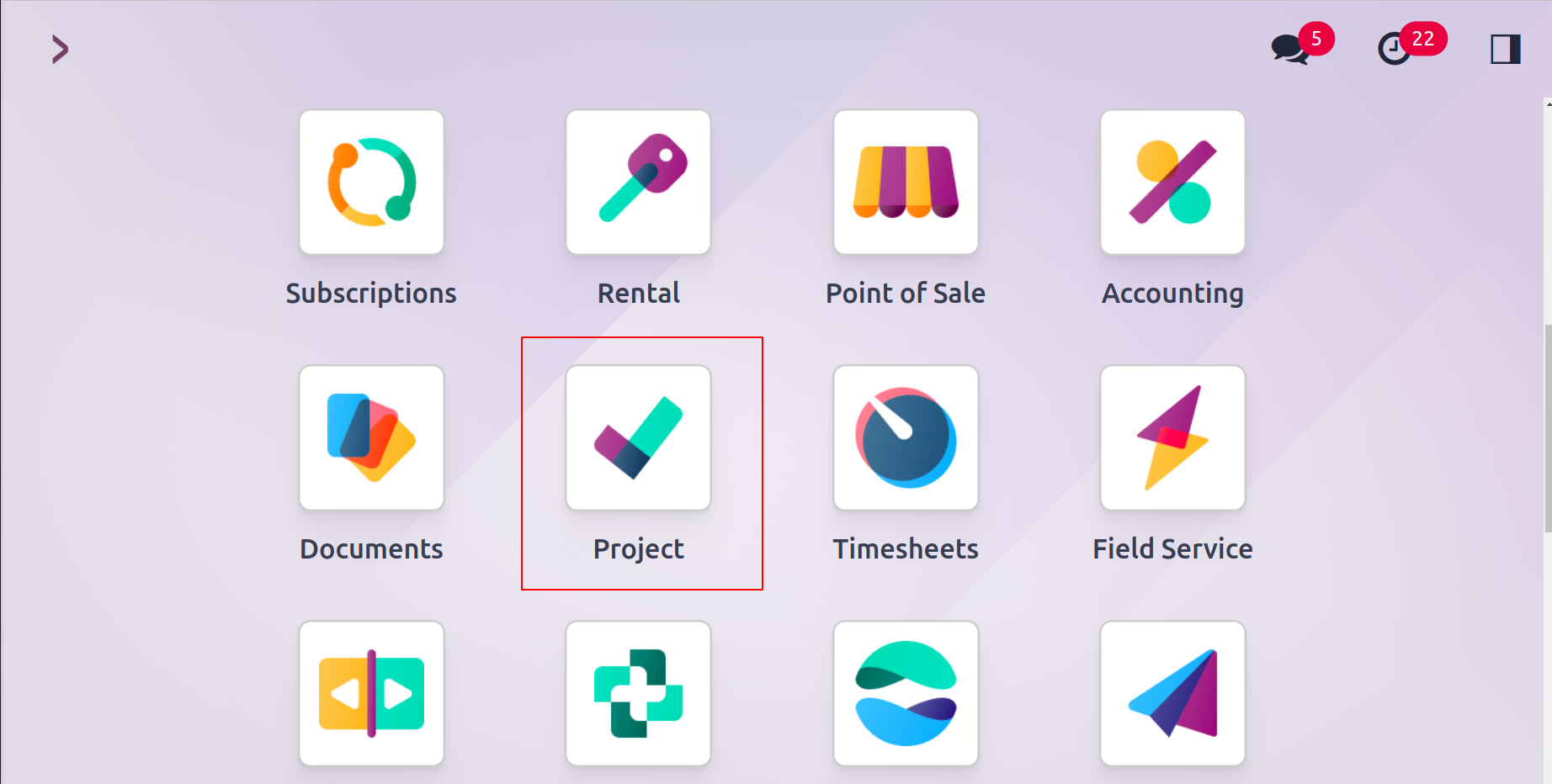Viewport: 1552px width, 784px height.
Task: Open the Accounting app icon
Action: pos(1172,182)
